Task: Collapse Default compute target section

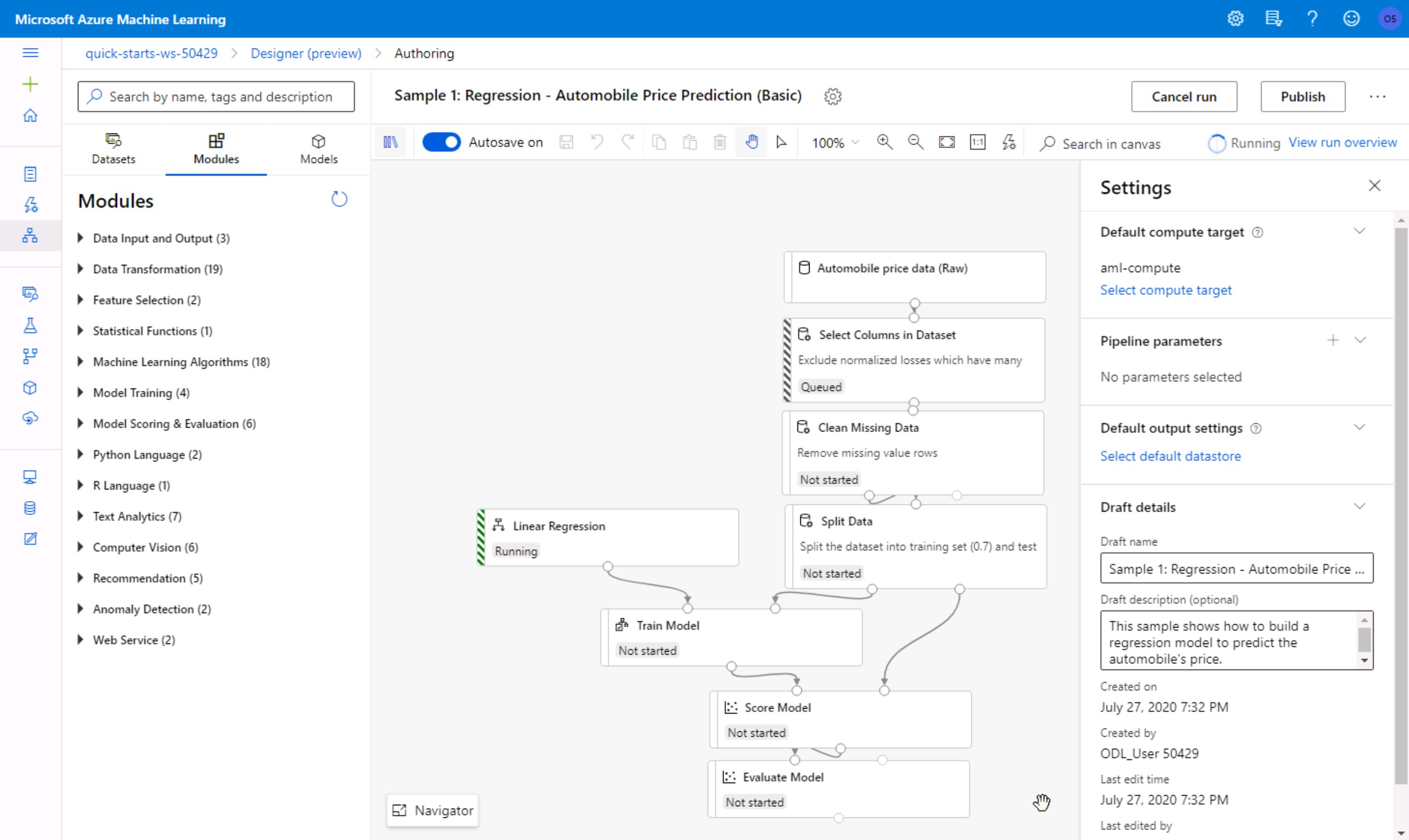Action: 1360,231
